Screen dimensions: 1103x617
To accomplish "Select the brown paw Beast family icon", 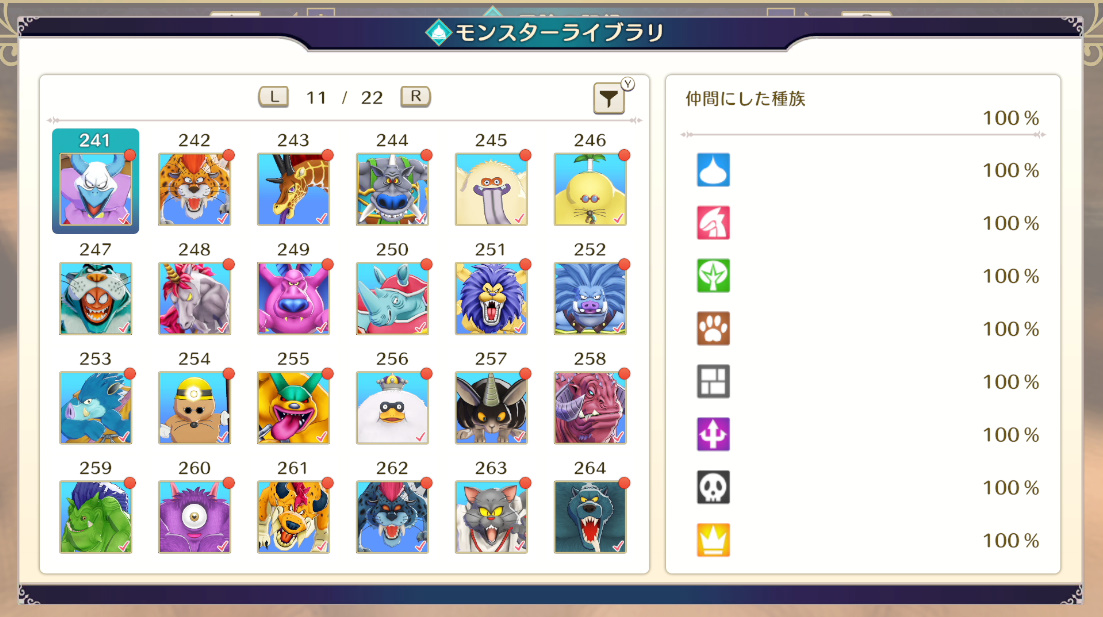I will point(713,329).
